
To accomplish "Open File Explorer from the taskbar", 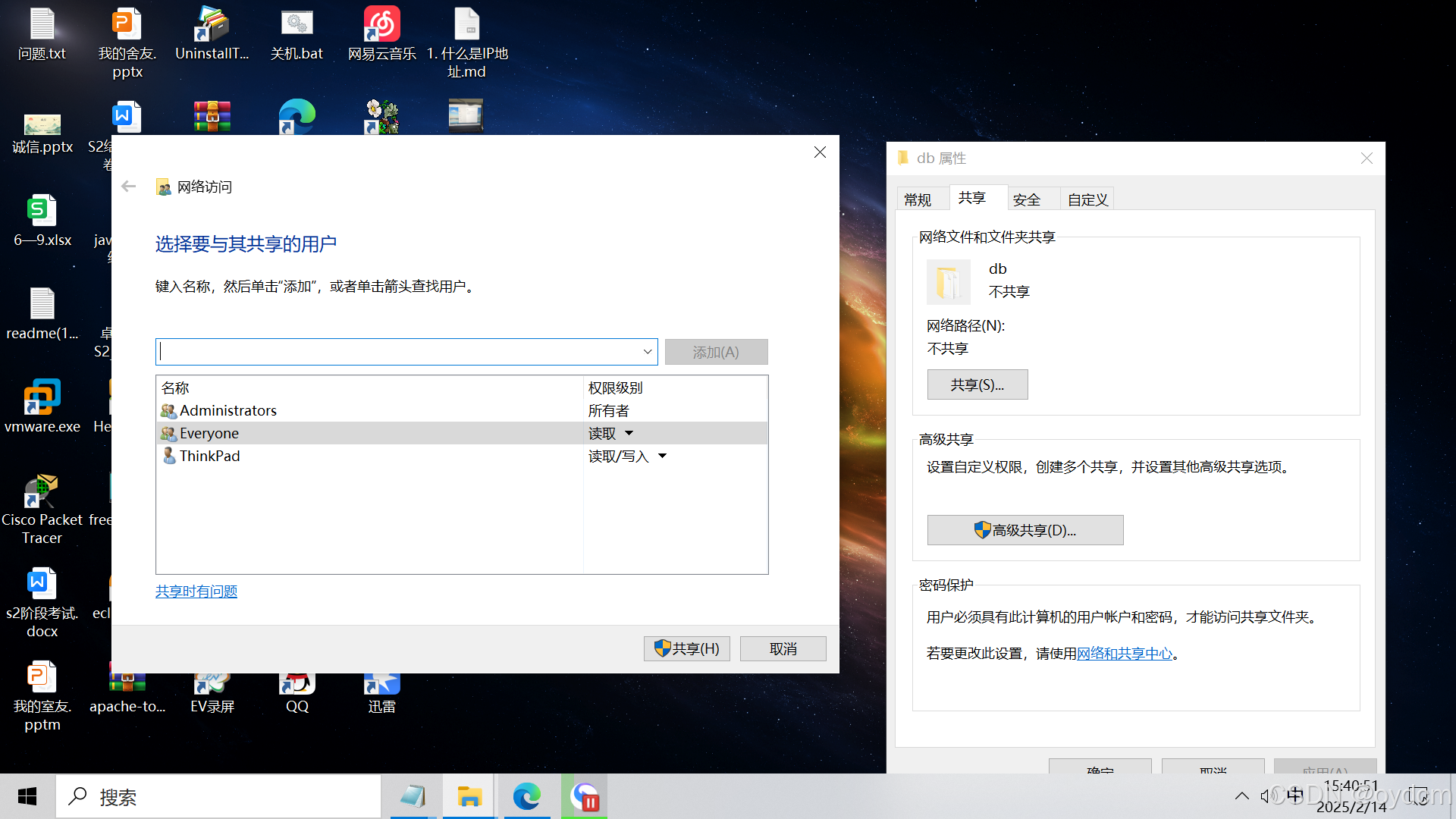I will click(469, 796).
